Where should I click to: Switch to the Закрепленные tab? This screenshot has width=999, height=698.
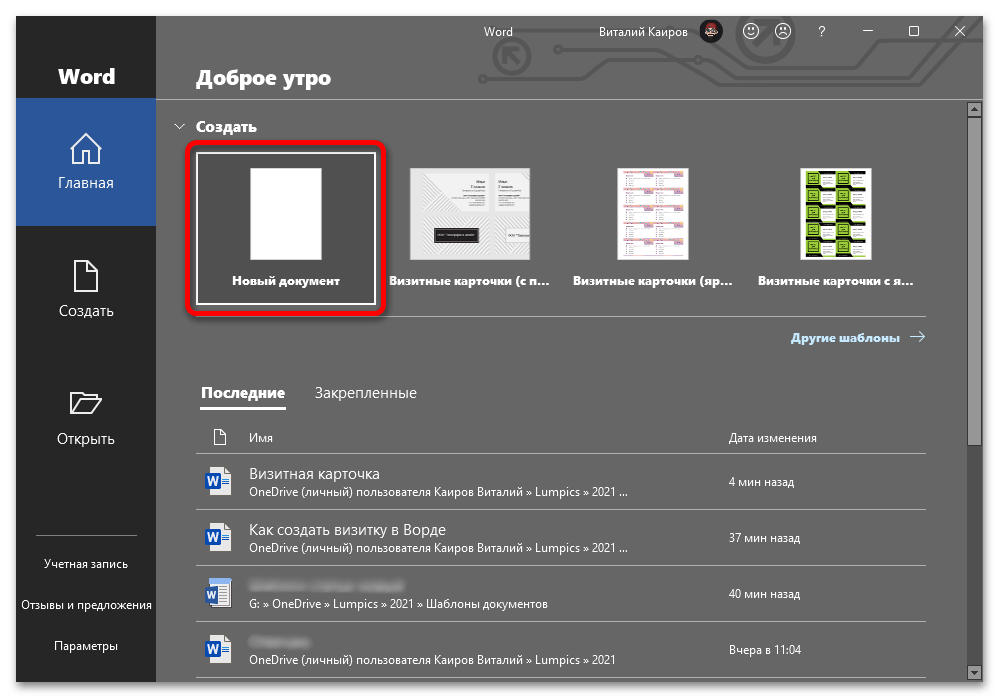[366, 393]
